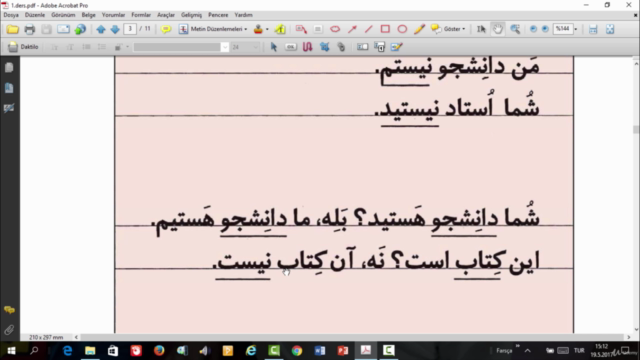
Task: Open the Pencere menu
Action: click(x=218, y=15)
